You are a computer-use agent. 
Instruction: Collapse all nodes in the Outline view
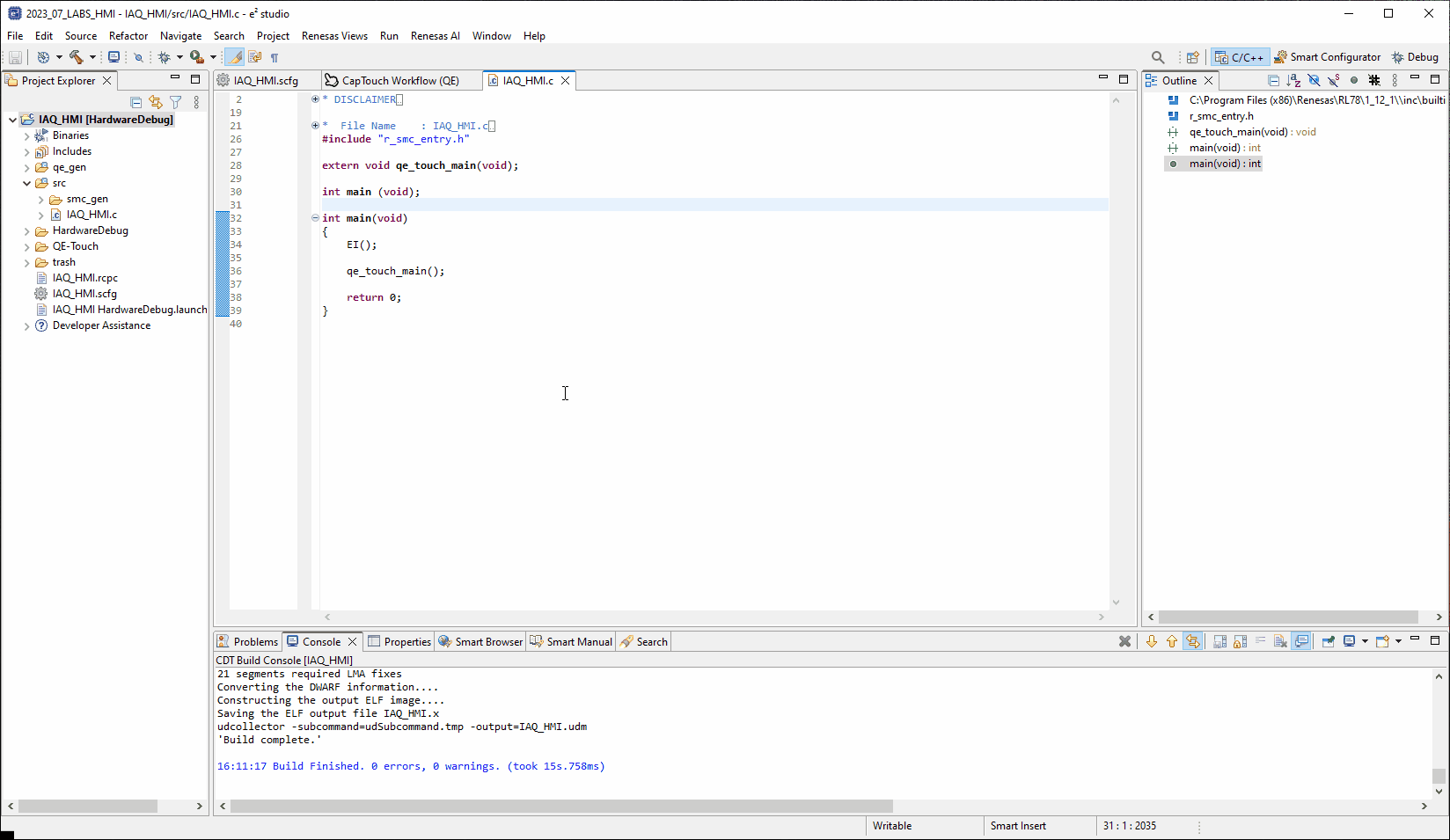pos(1273,80)
